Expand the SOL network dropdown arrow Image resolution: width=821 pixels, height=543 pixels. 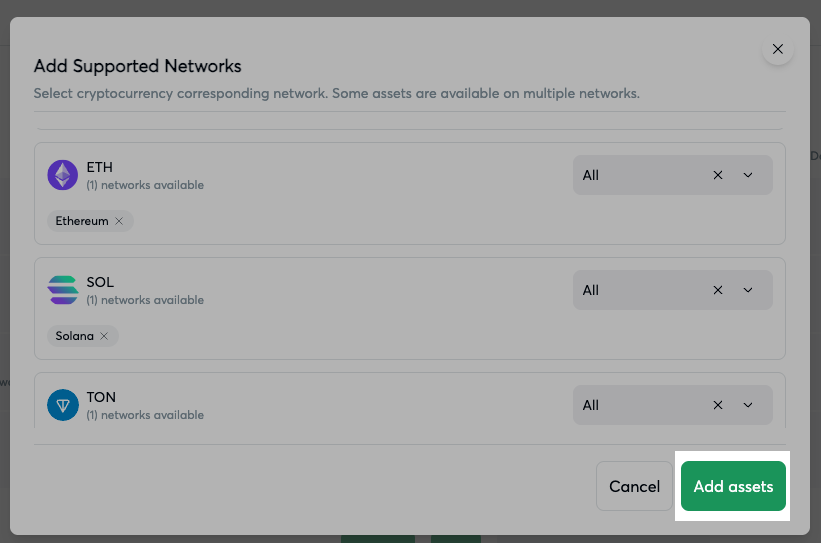coord(748,290)
